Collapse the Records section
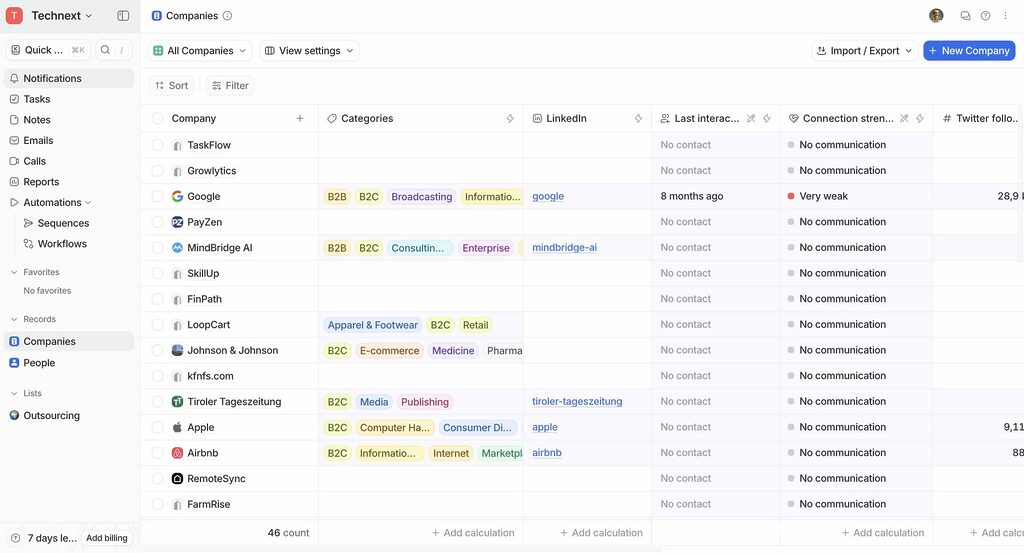 (14, 319)
